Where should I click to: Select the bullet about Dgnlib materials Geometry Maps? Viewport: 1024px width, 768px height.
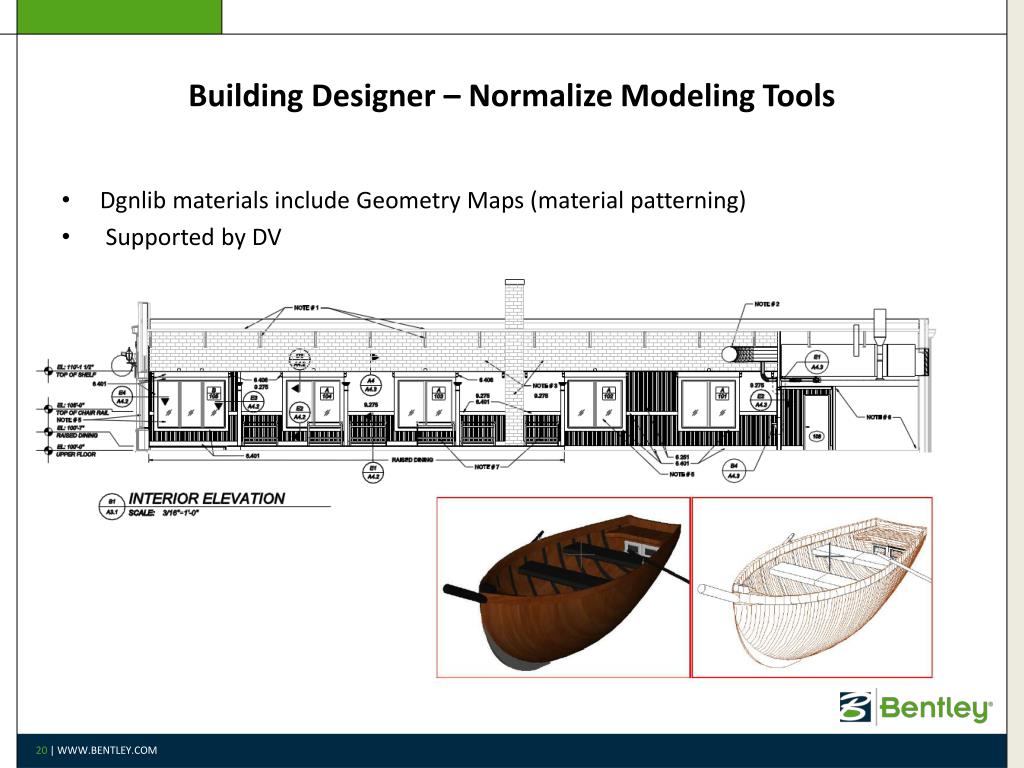pos(423,200)
